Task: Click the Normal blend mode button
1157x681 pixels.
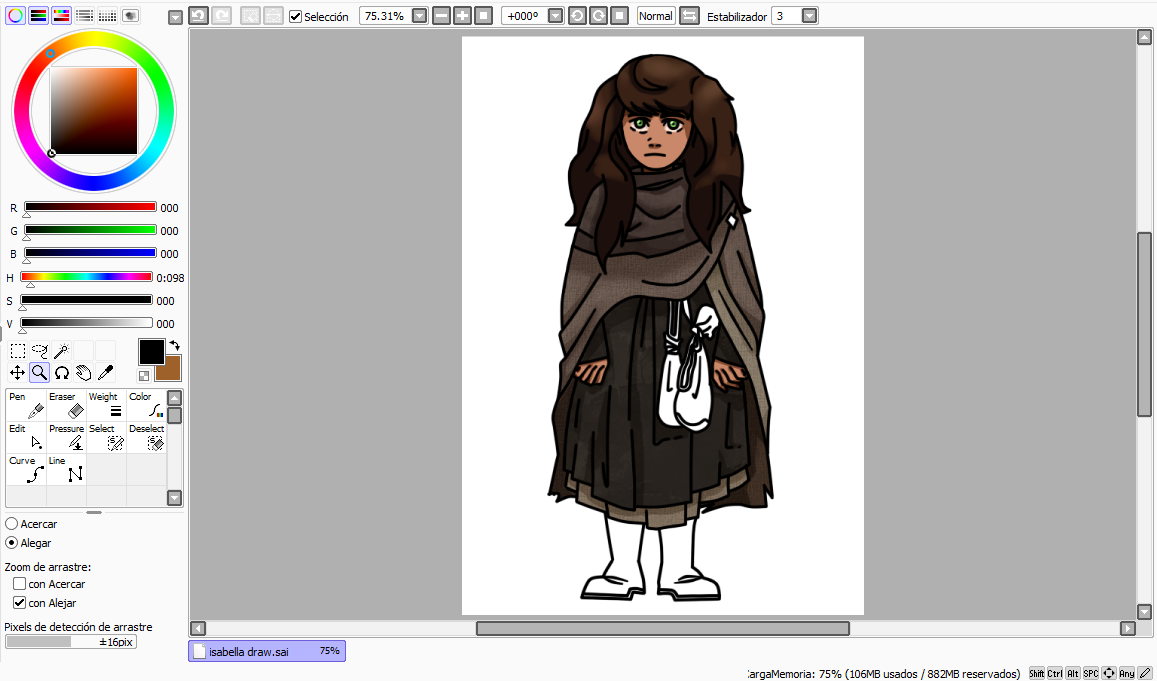Action: point(656,15)
